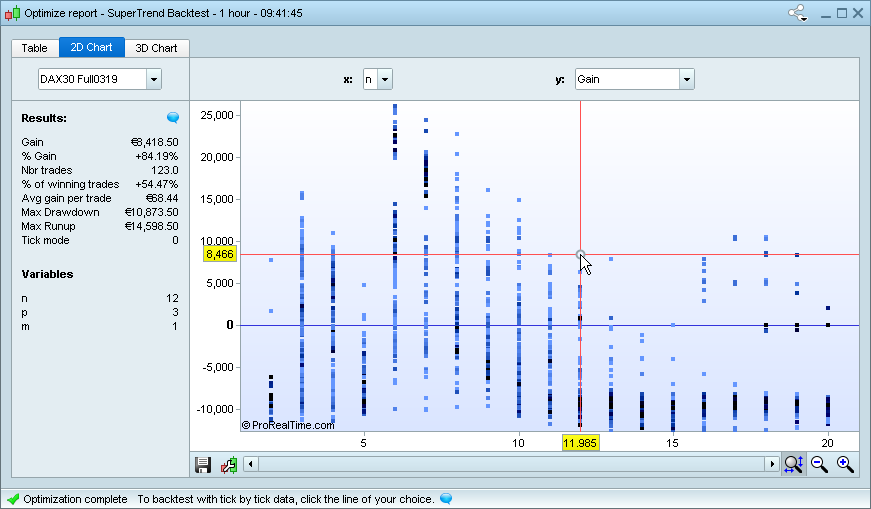Click the Variables heading

[47, 274]
